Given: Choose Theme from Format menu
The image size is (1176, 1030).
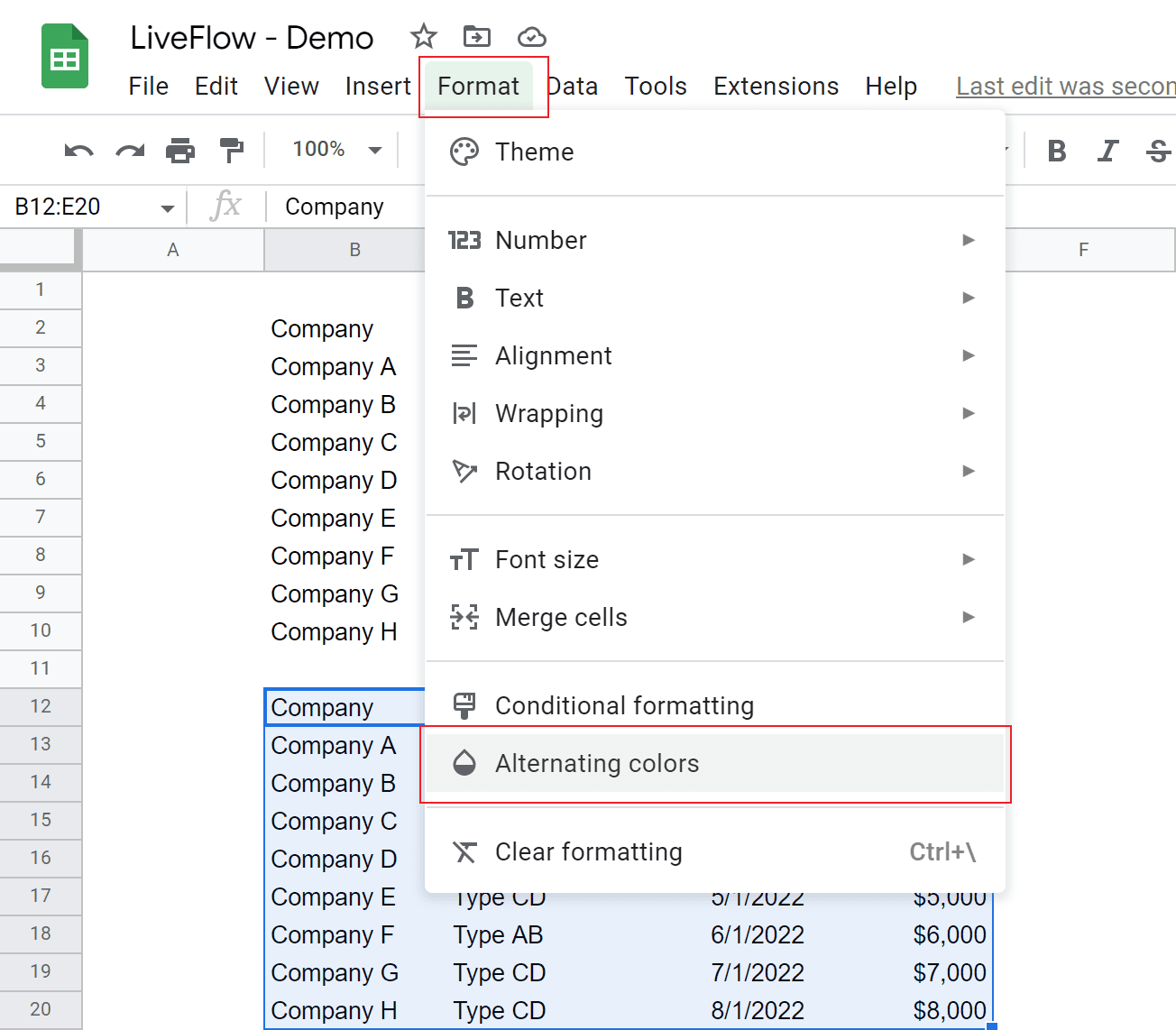Looking at the screenshot, I should [714, 152].
